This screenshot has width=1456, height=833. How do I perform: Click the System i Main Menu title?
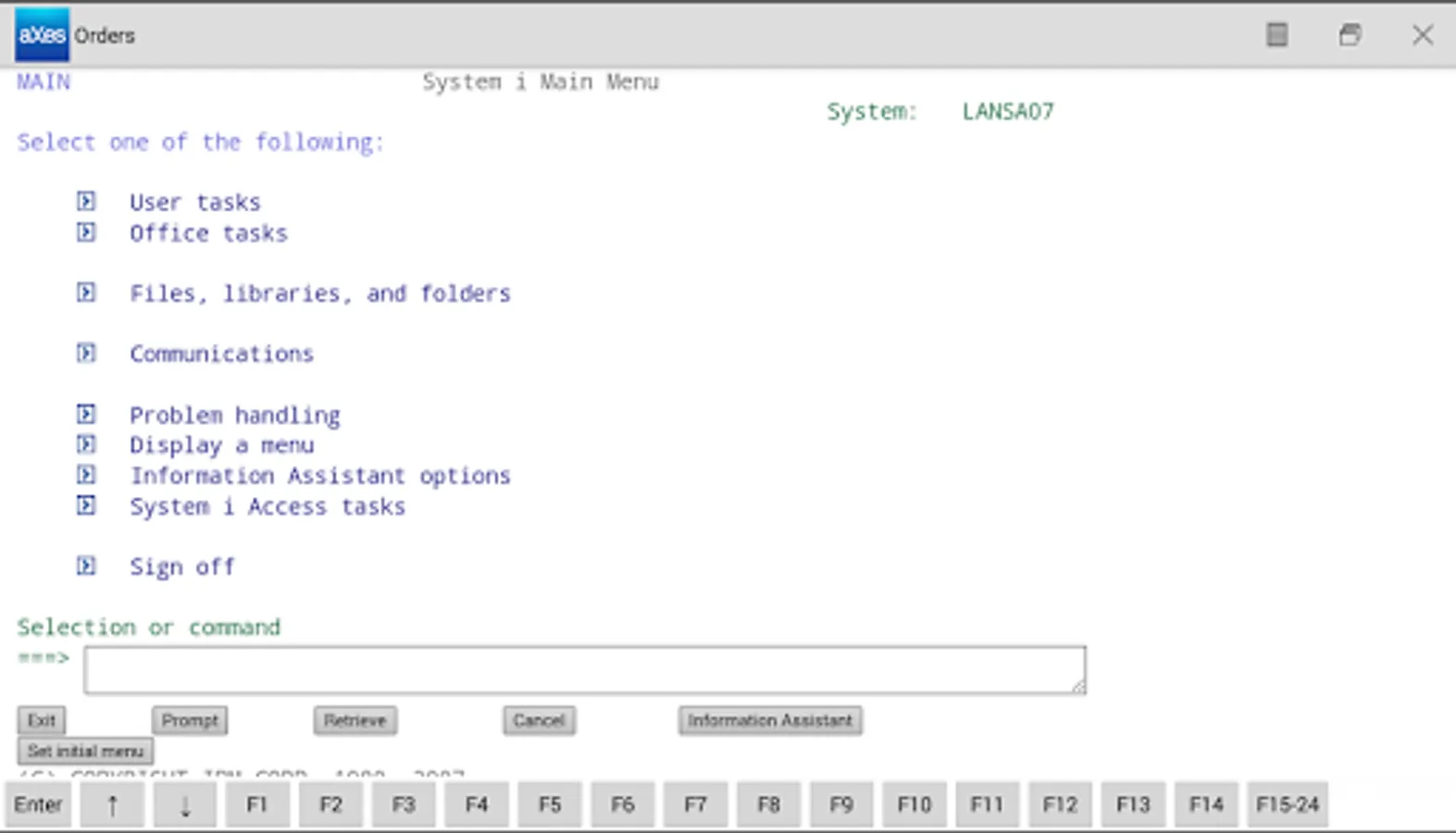541,81
